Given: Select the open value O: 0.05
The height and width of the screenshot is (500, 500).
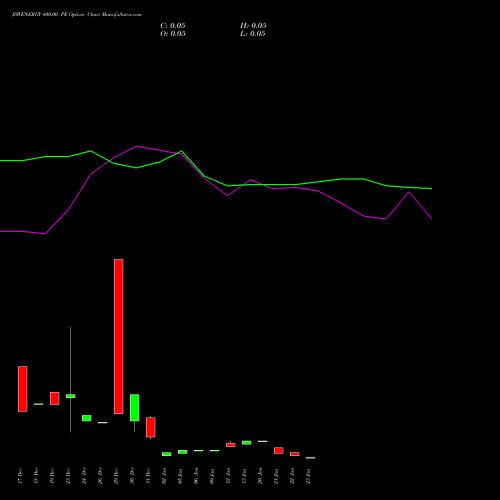Looking at the screenshot, I should (173, 34).
